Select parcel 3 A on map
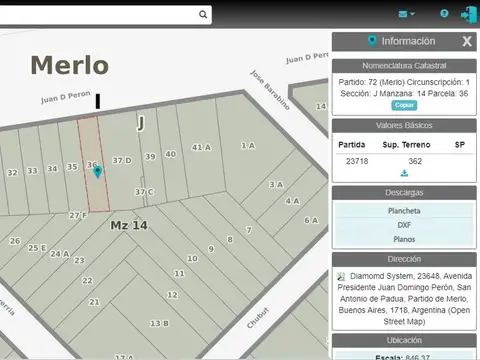Screen dimensions: 480x360 click(x=276, y=185)
